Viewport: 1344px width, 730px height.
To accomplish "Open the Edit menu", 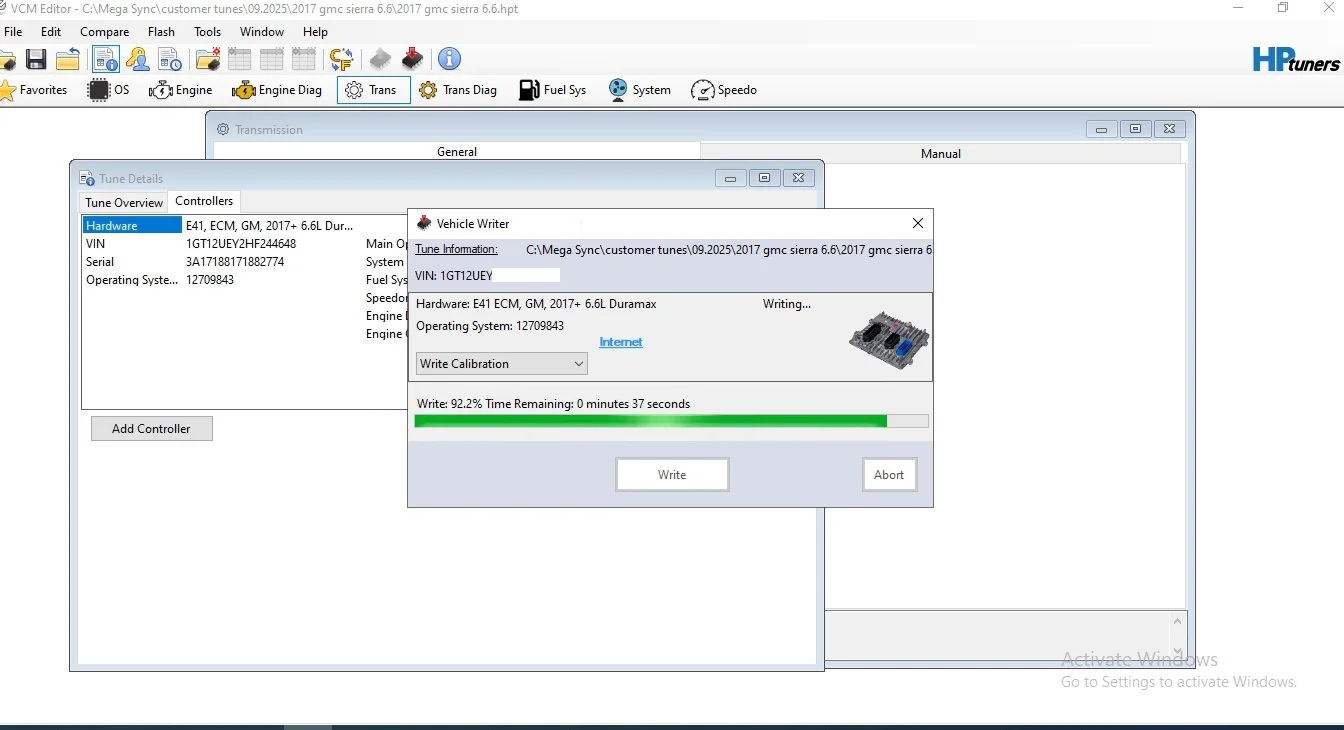I will tap(51, 32).
